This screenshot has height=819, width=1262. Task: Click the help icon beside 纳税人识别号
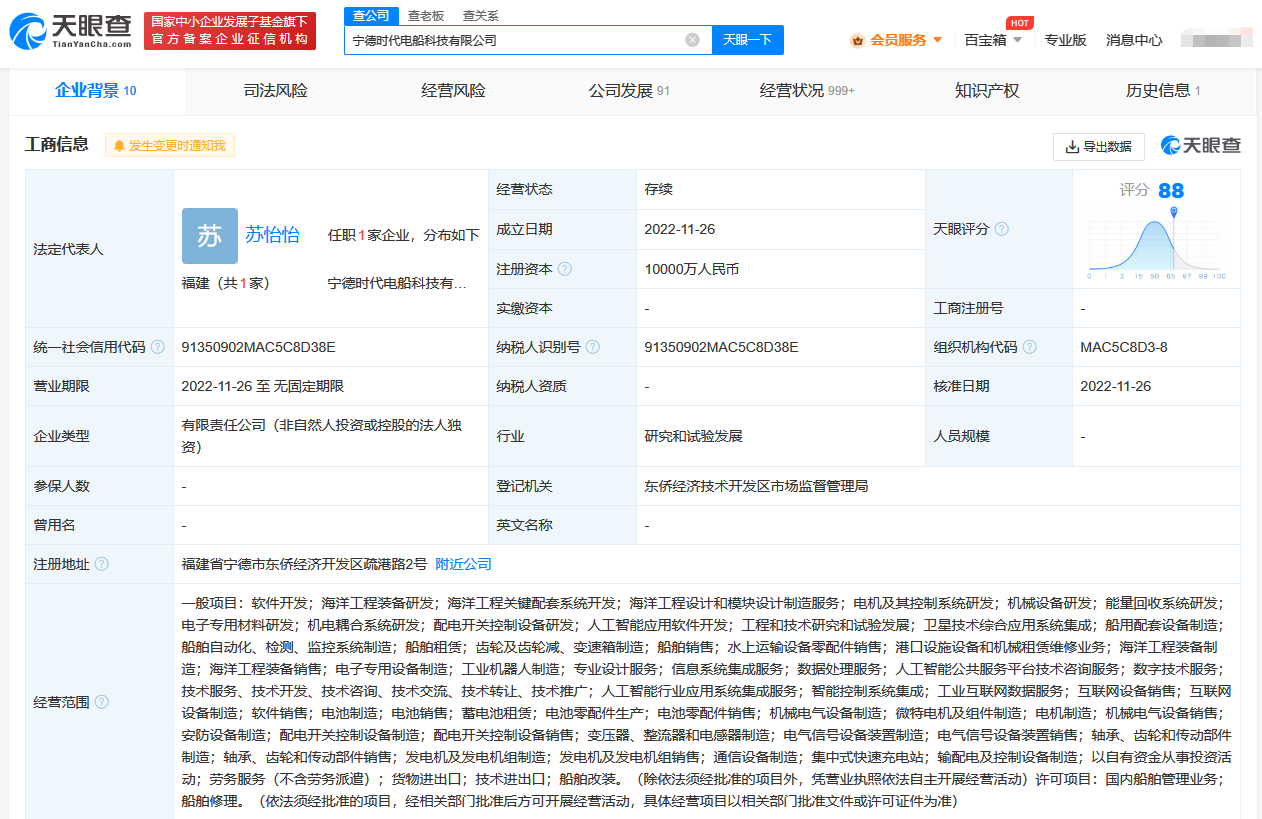click(593, 347)
